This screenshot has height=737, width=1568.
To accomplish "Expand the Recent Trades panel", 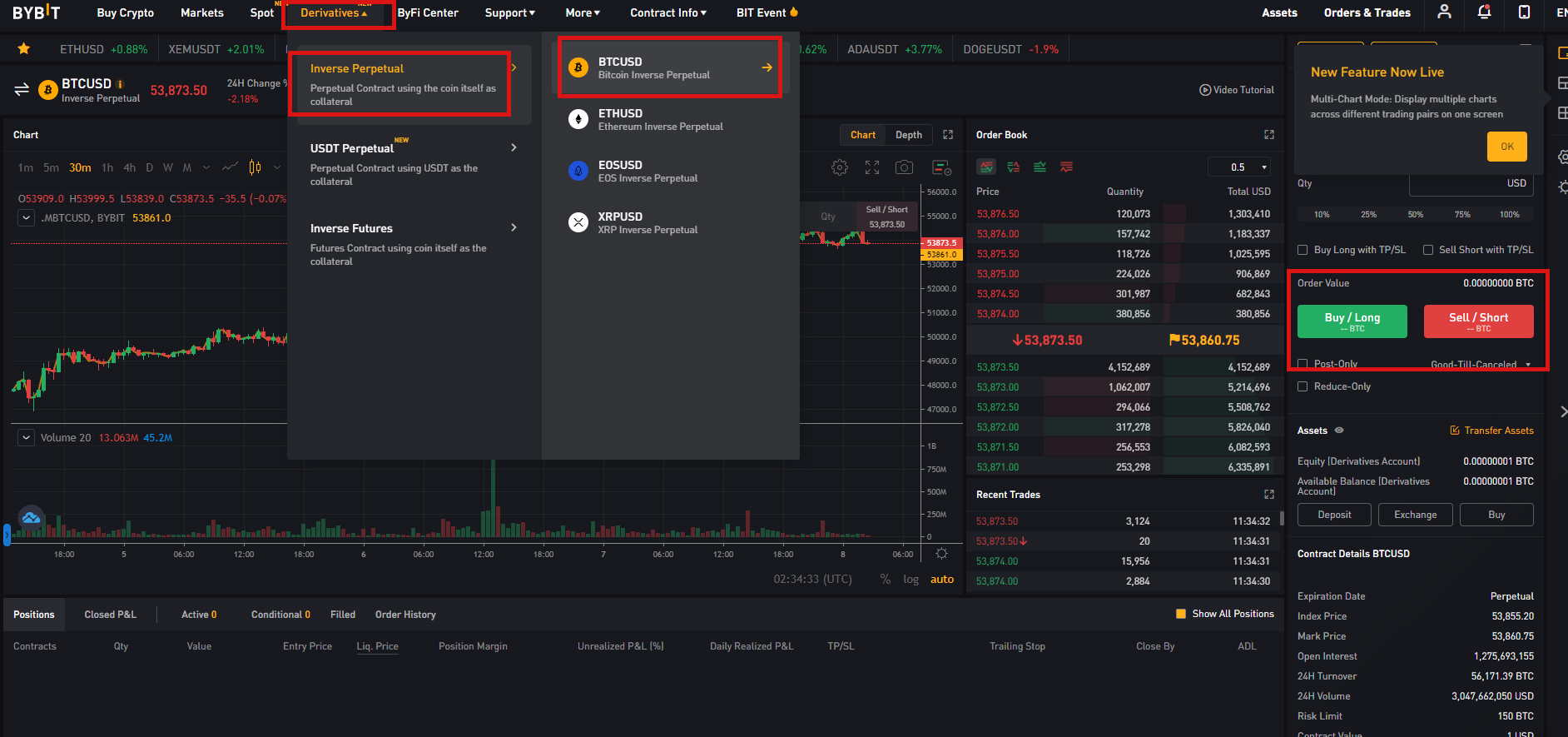I will [x=1269, y=494].
